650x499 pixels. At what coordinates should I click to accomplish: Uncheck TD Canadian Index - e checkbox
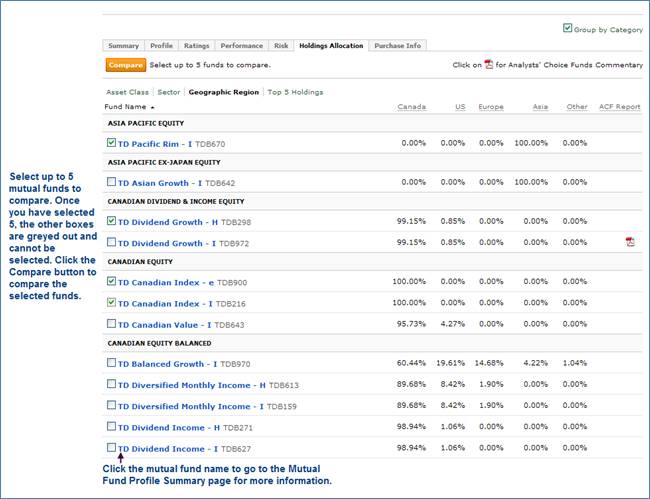click(111, 281)
